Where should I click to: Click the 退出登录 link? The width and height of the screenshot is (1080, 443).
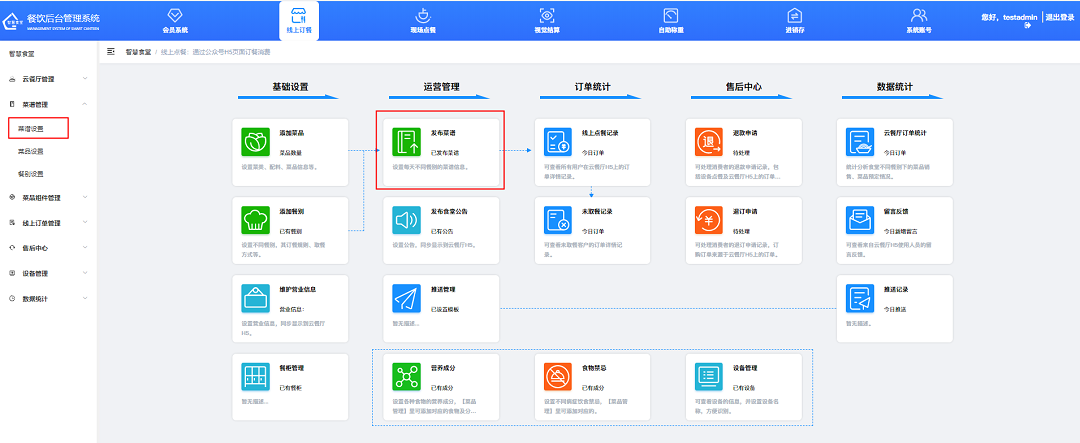pos(1059,18)
